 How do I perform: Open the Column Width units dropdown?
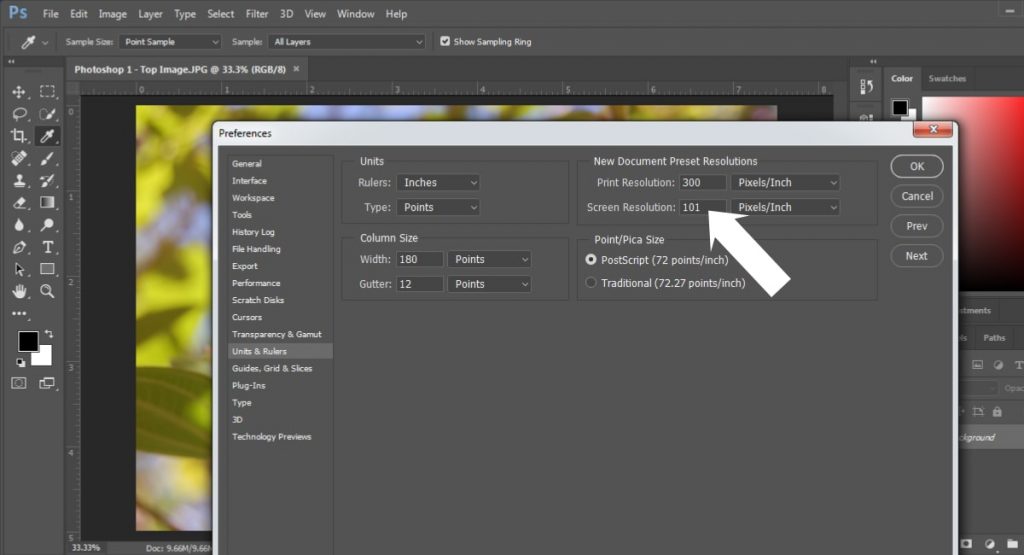(x=489, y=259)
